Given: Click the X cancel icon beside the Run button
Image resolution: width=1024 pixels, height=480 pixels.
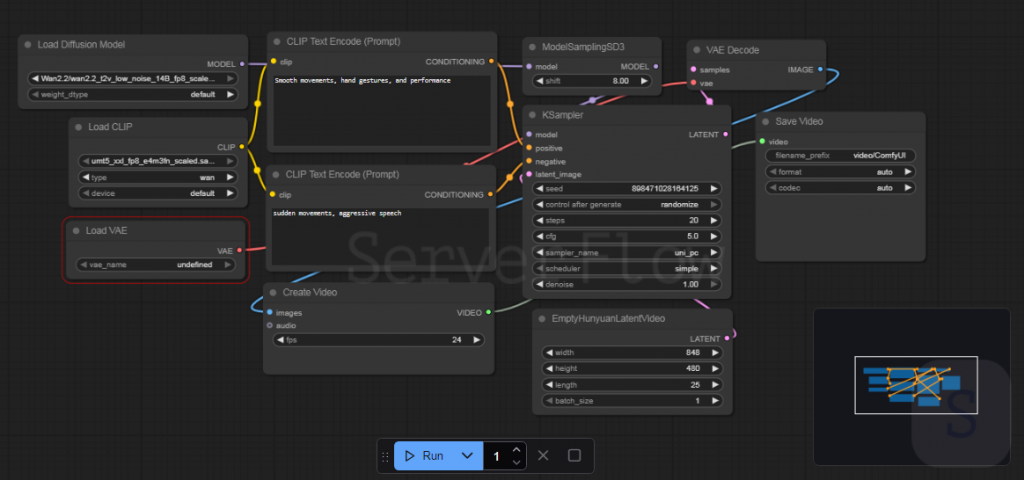Looking at the screenshot, I should click(543, 455).
